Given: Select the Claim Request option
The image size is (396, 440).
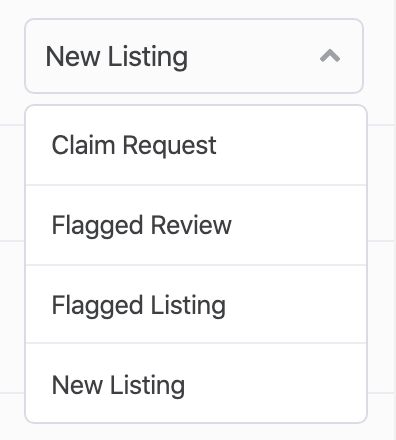Looking at the screenshot, I should tap(196, 145).
